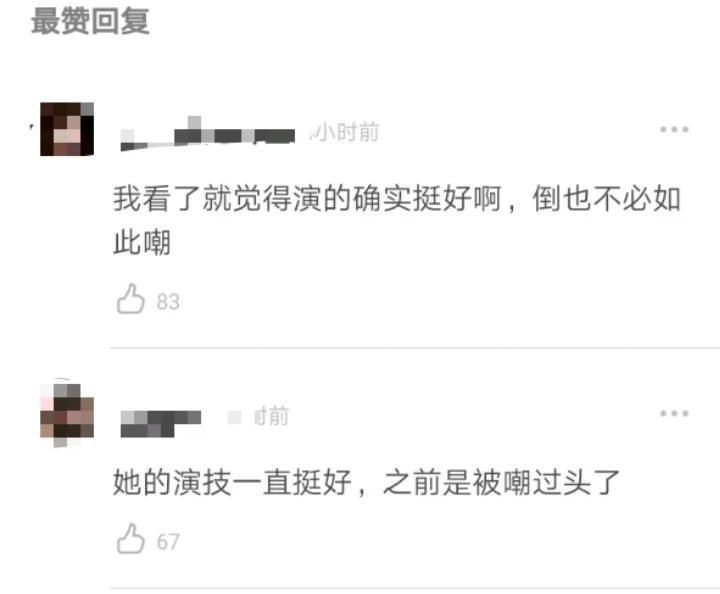Tap the first commenter's blurred username

[x=208, y=135]
